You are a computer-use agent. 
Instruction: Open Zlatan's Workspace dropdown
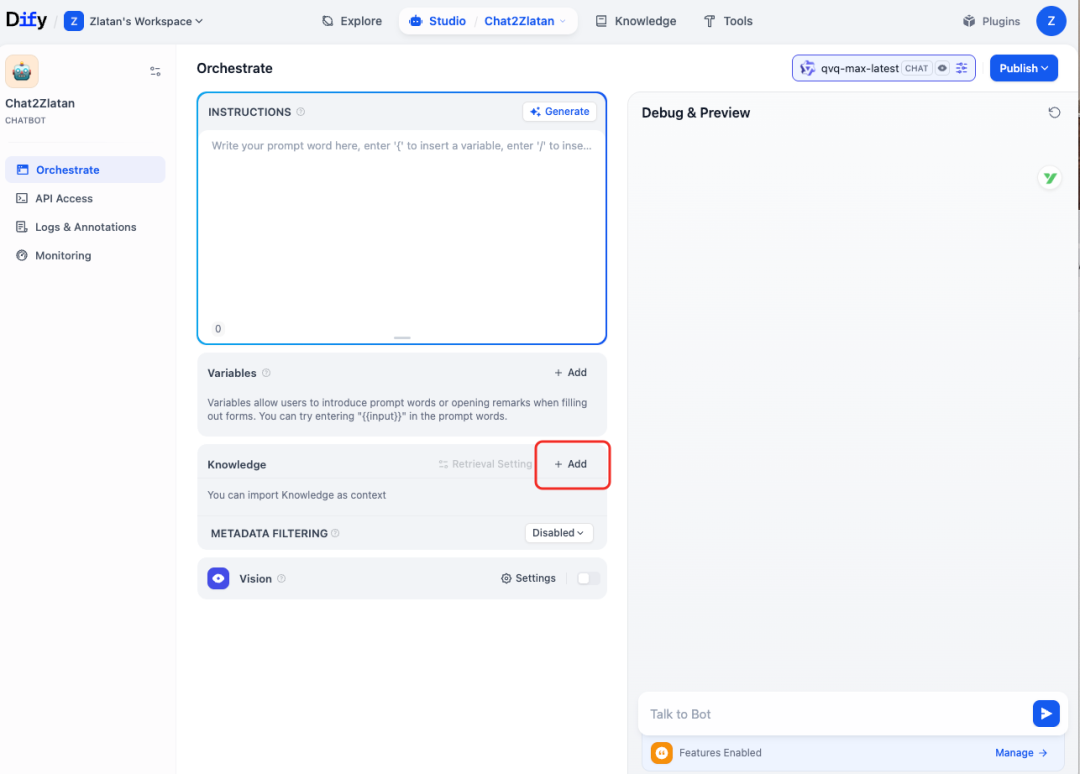[x=134, y=21]
